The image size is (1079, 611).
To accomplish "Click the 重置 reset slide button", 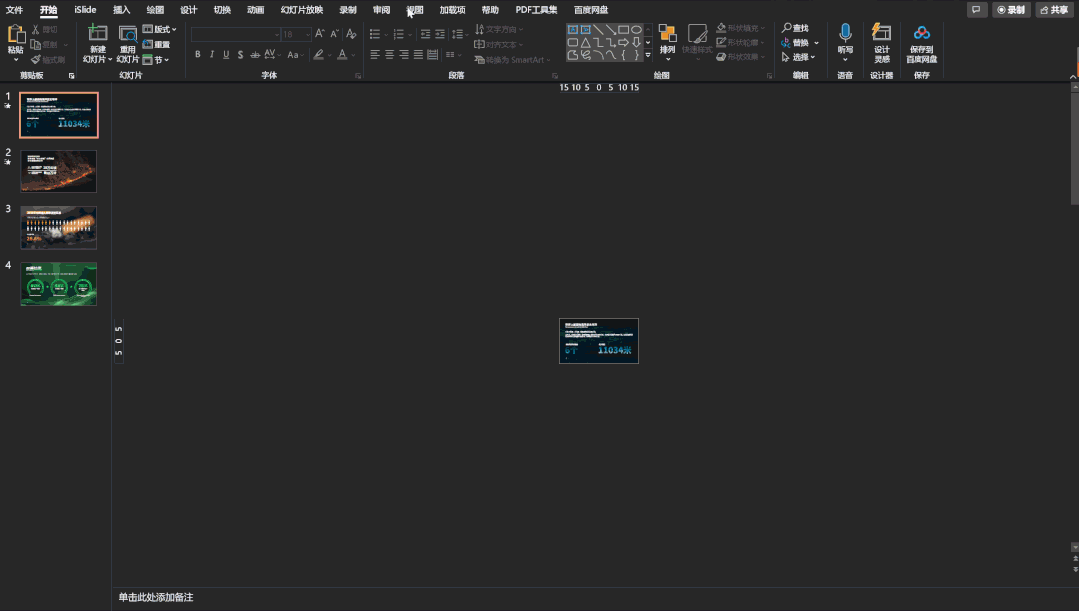I will coord(156,44).
